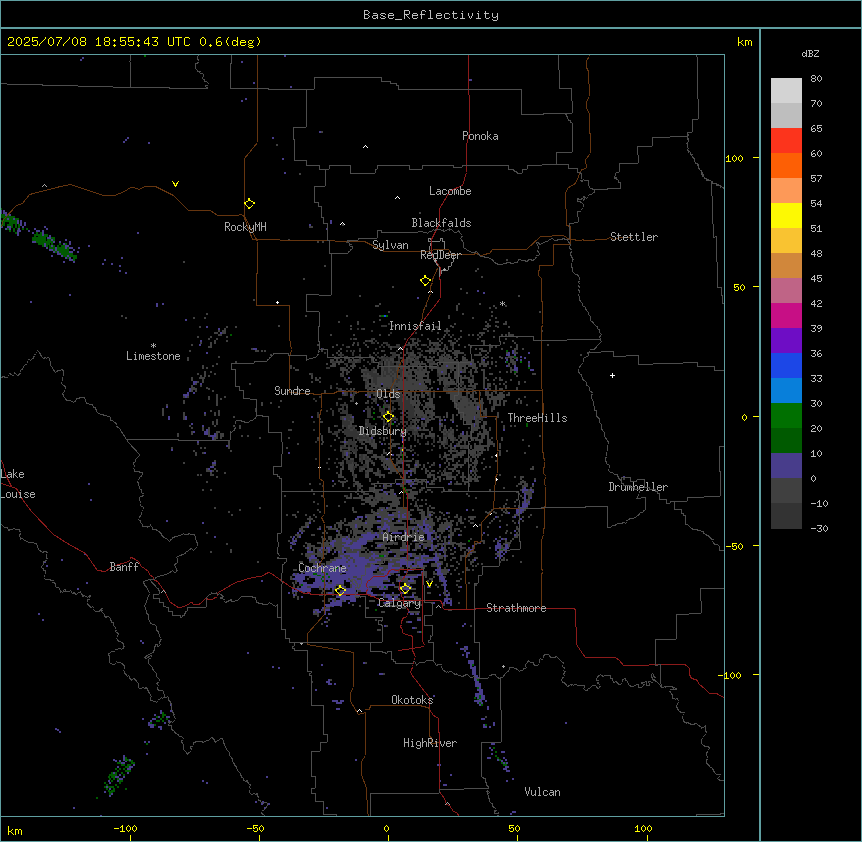Click the Airdrie label

tap(403, 537)
